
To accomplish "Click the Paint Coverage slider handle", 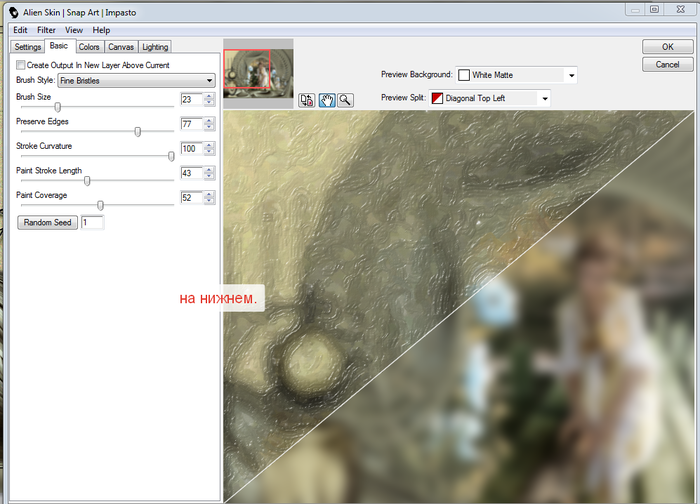I will pyautogui.click(x=100, y=205).
